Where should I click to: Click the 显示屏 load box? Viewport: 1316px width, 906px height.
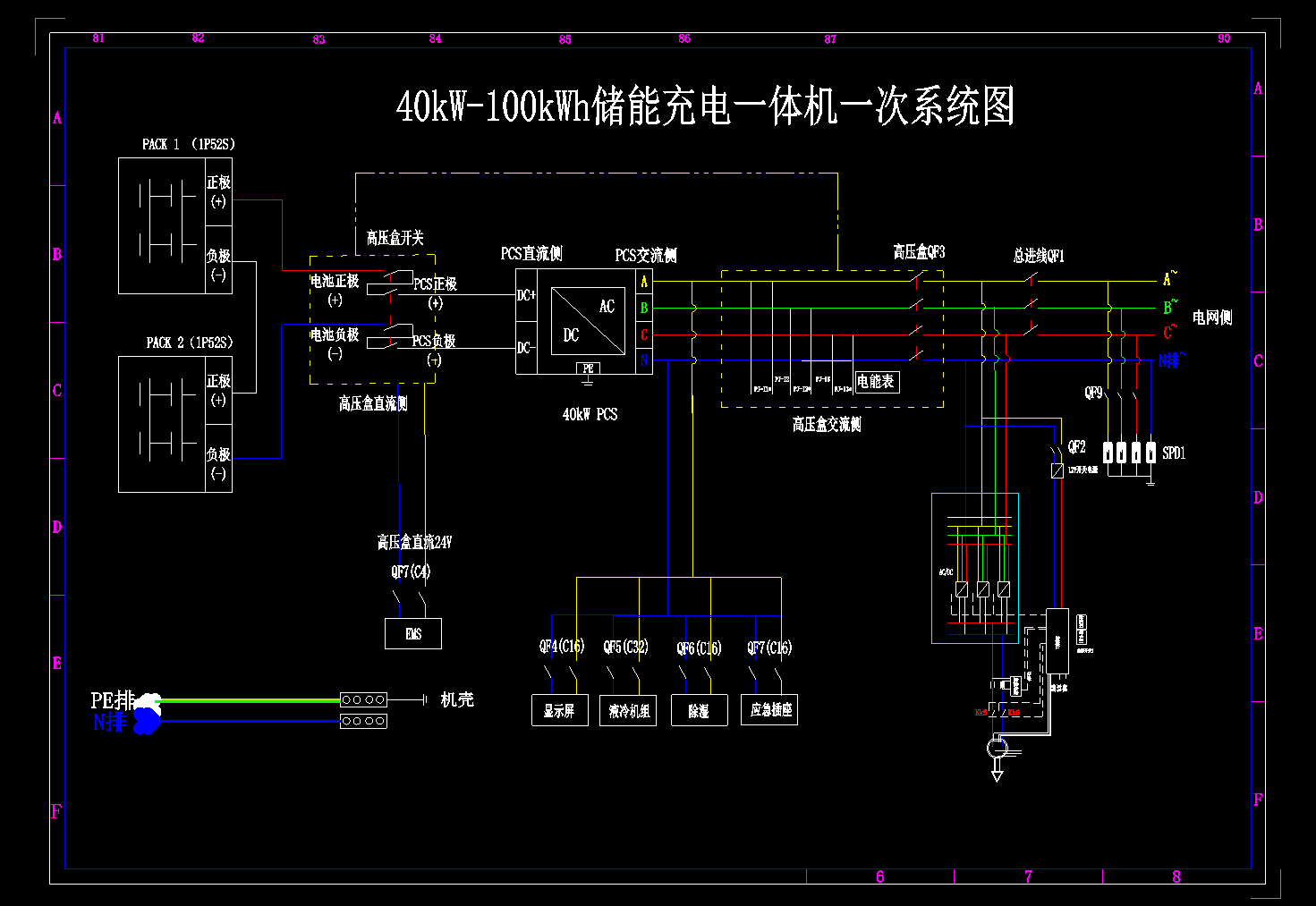click(560, 710)
